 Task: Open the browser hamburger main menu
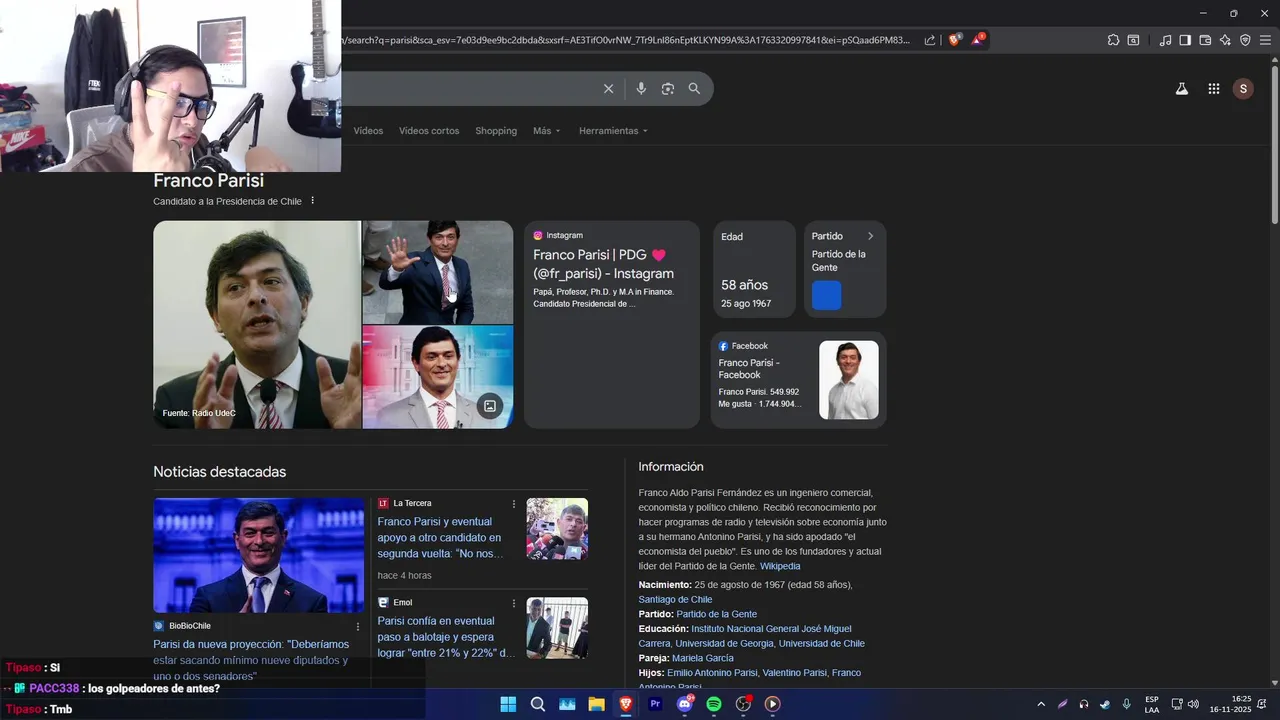click(x=1265, y=40)
